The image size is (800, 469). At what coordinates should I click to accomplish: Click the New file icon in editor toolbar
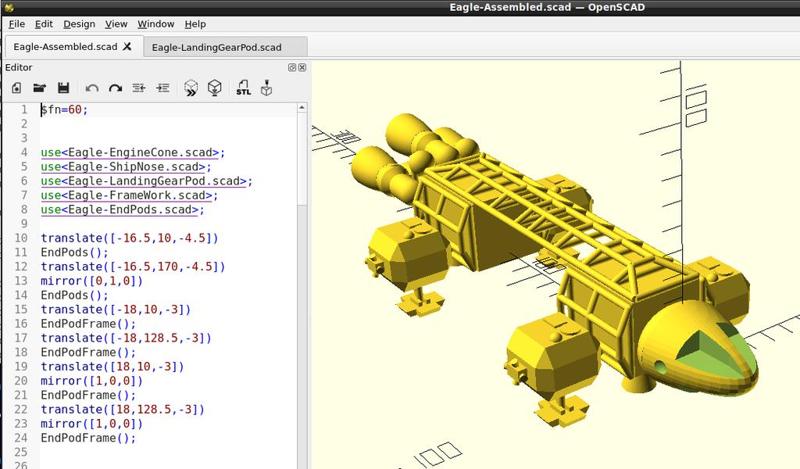pos(17,89)
